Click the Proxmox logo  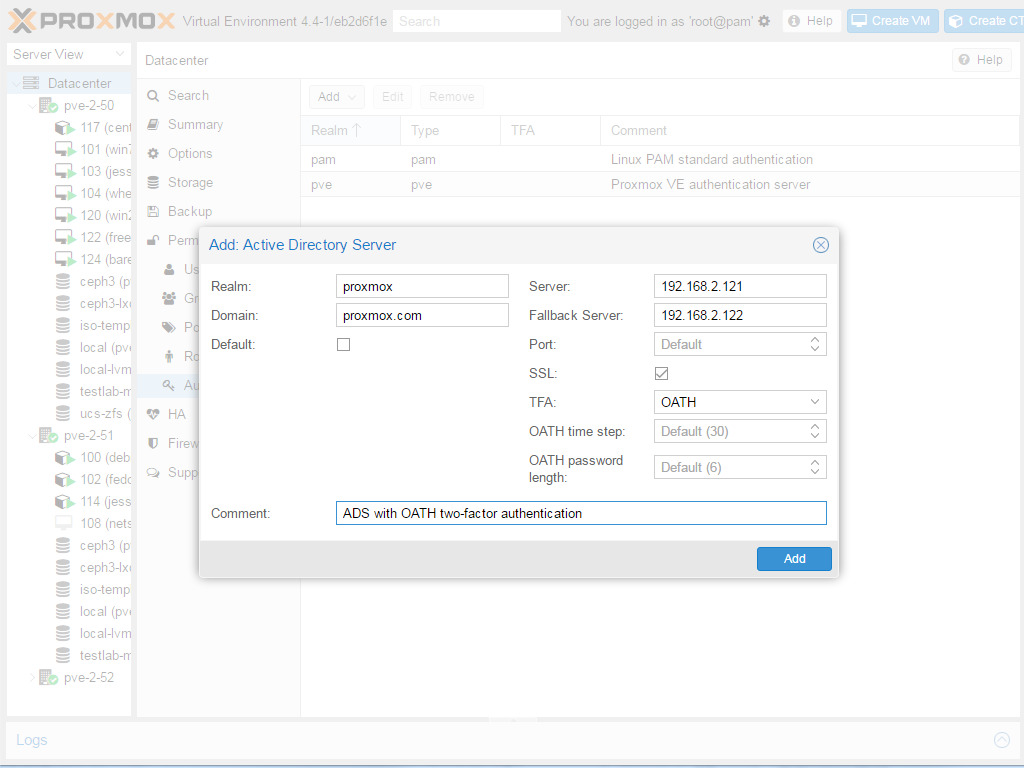(91, 21)
